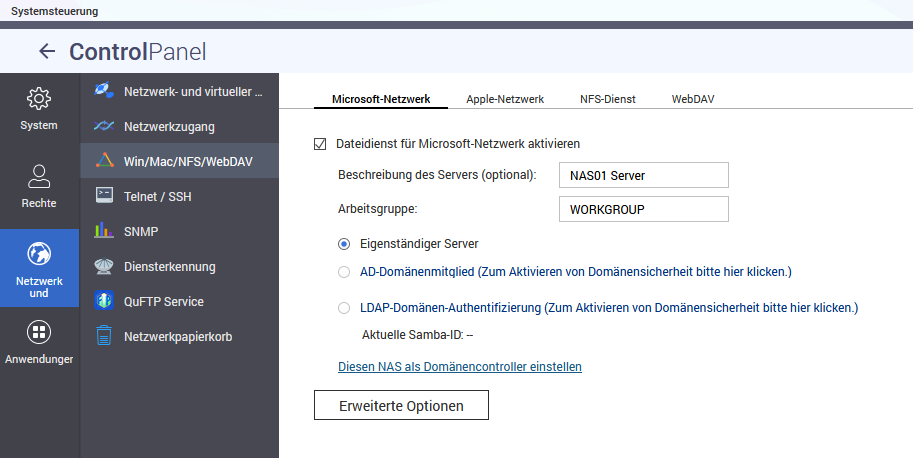Screen dimensions: 913x458
Task: Open Netzwerkzugang from the sidebar
Action: [x=169, y=127]
